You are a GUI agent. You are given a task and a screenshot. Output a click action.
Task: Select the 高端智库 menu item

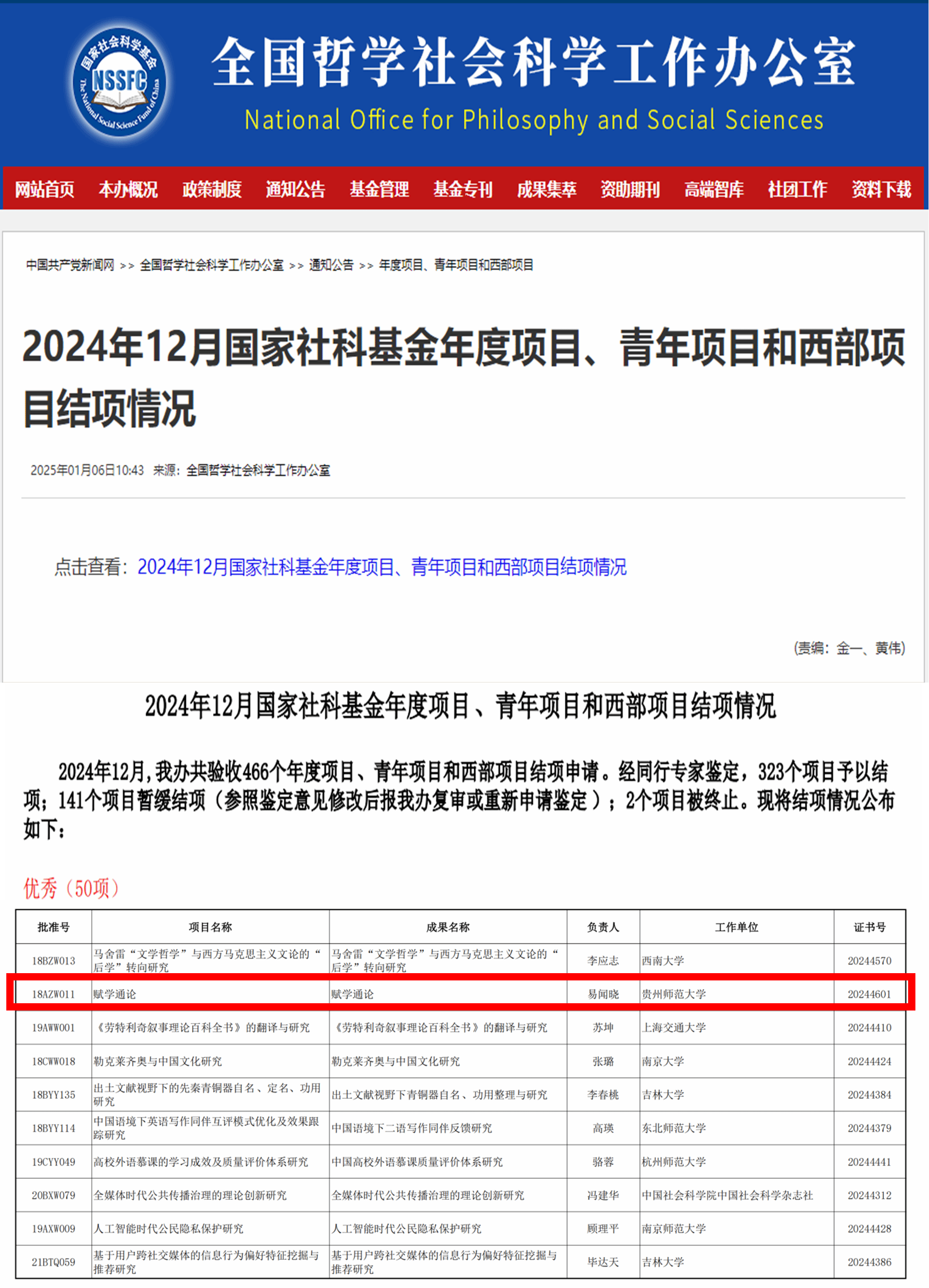pyautogui.click(x=713, y=189)
